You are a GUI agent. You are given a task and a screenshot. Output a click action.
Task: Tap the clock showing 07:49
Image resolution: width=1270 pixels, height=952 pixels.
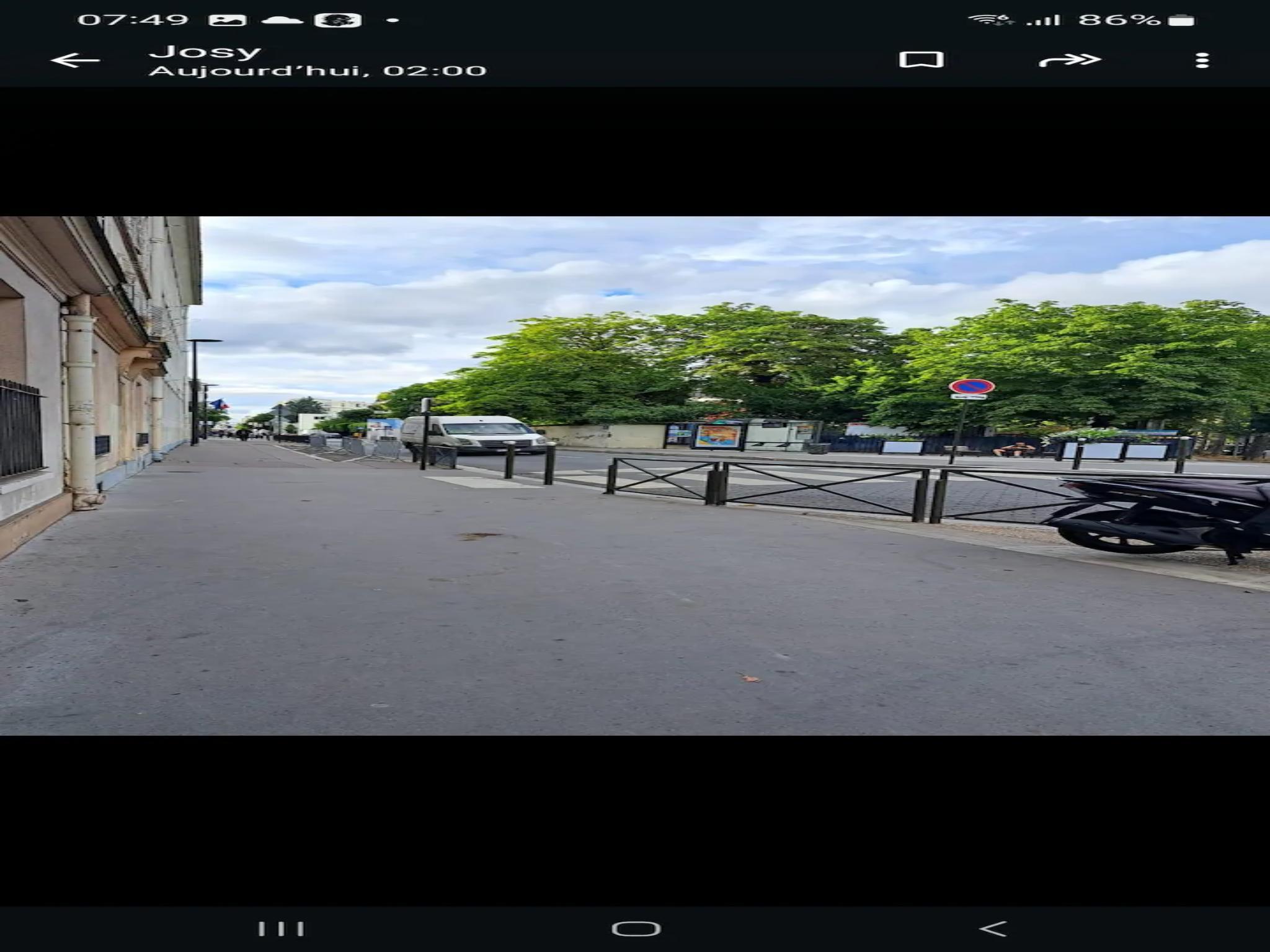[x=133, y=20]
